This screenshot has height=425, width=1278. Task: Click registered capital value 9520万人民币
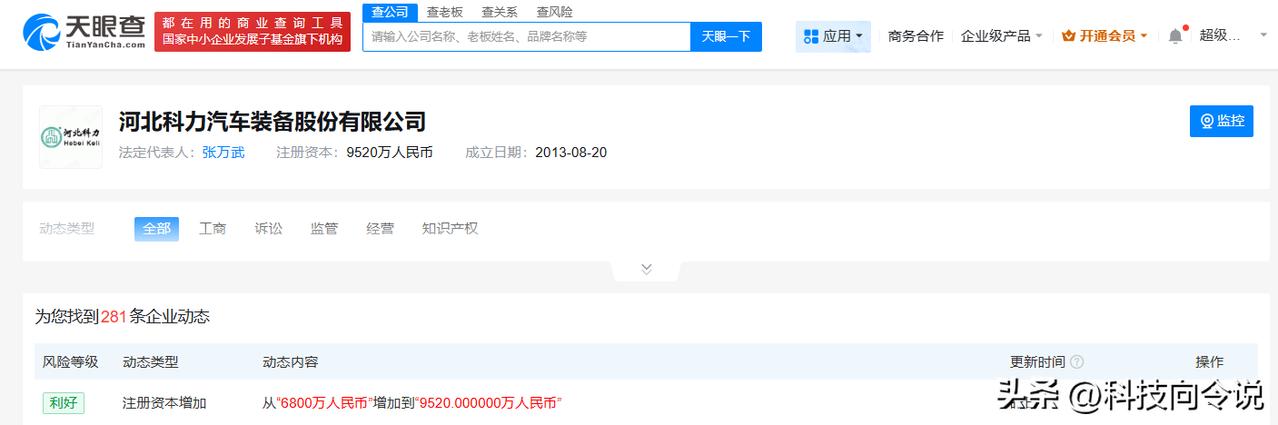[389, 153]
